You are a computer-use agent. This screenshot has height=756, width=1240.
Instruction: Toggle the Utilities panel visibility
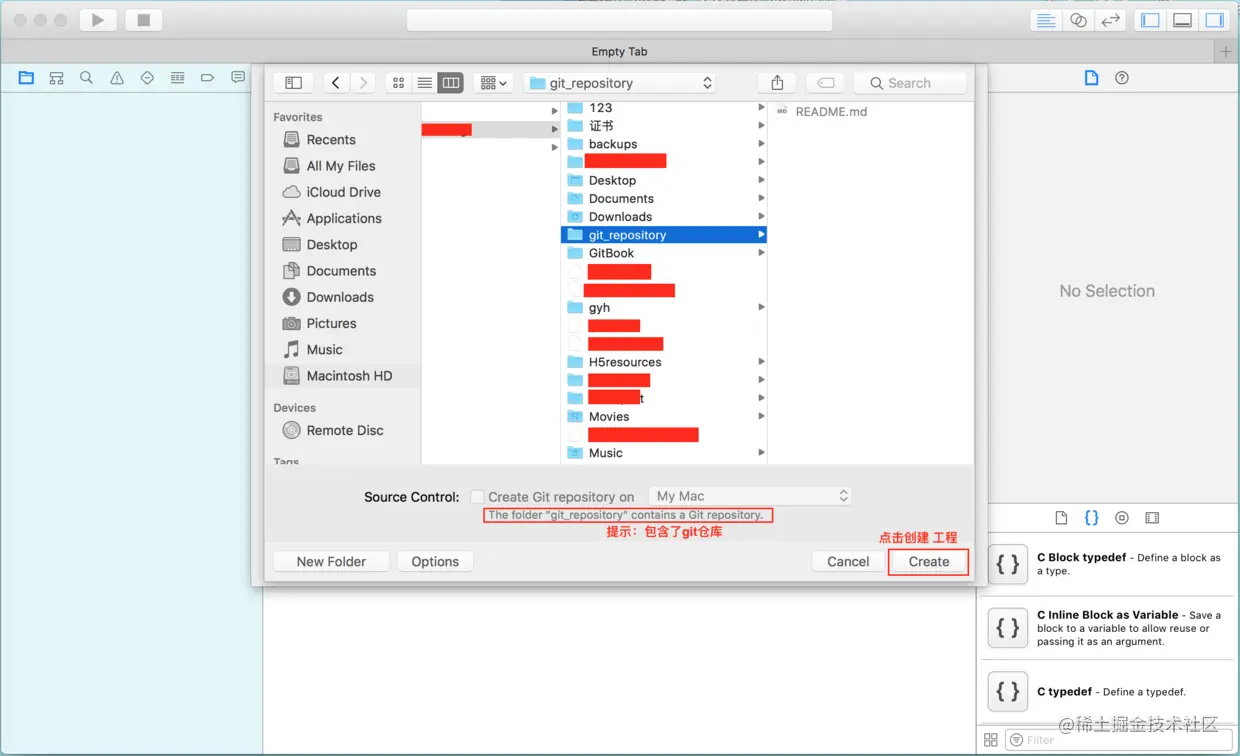click(x=1214, y=20)
